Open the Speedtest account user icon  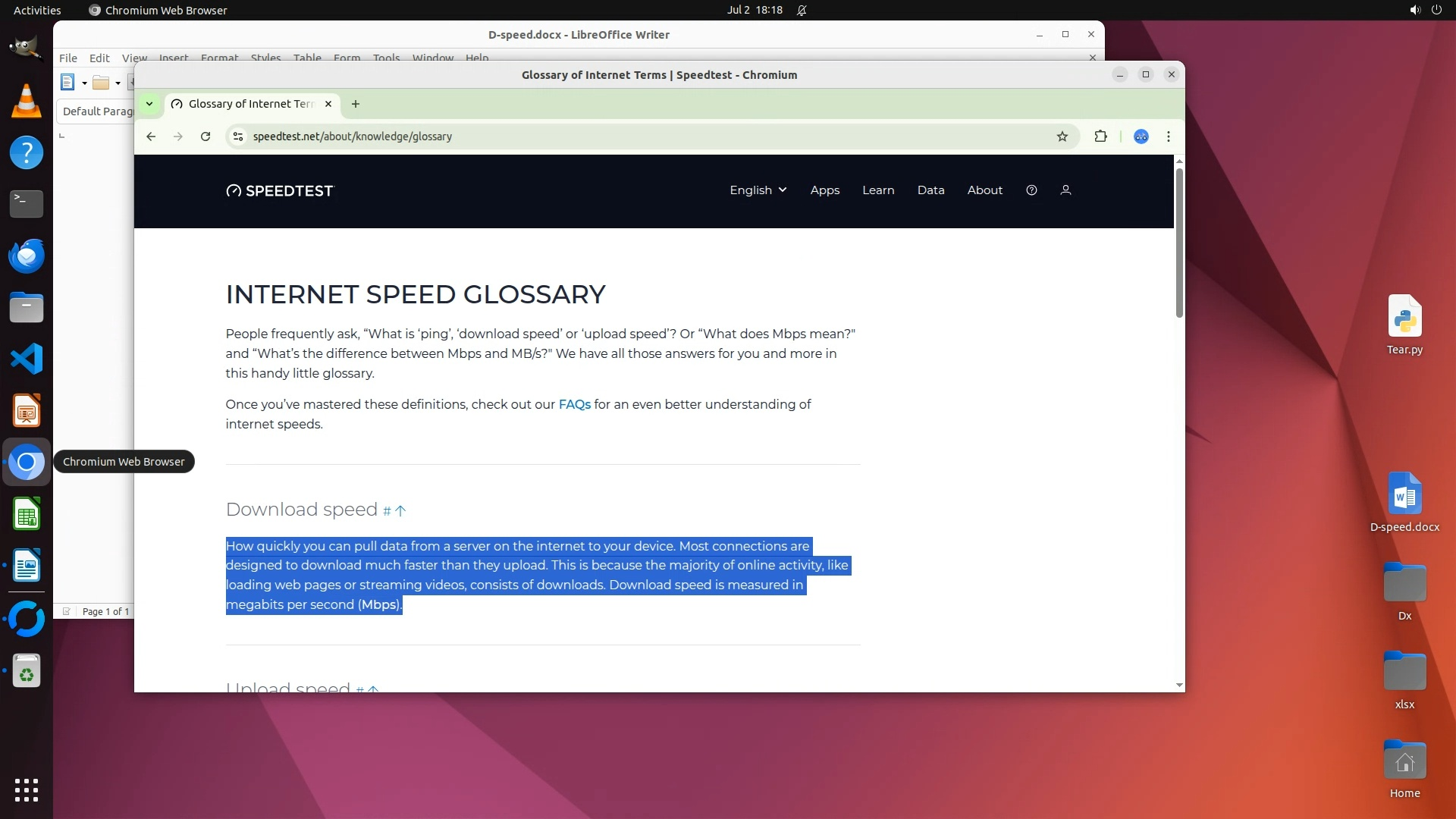point(1065,190)
